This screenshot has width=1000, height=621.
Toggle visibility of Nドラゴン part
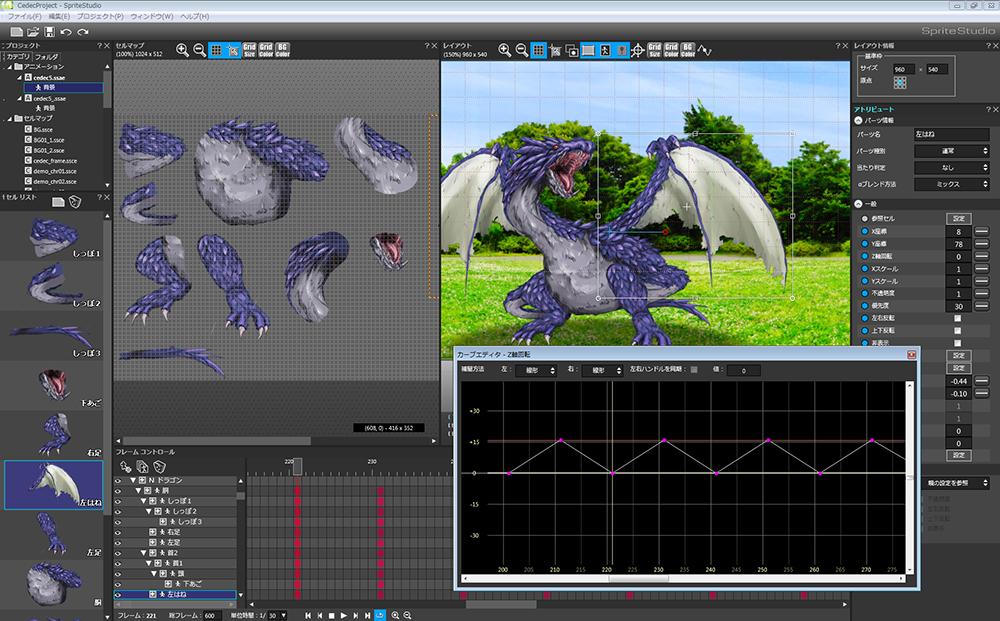tap(118, 480)
